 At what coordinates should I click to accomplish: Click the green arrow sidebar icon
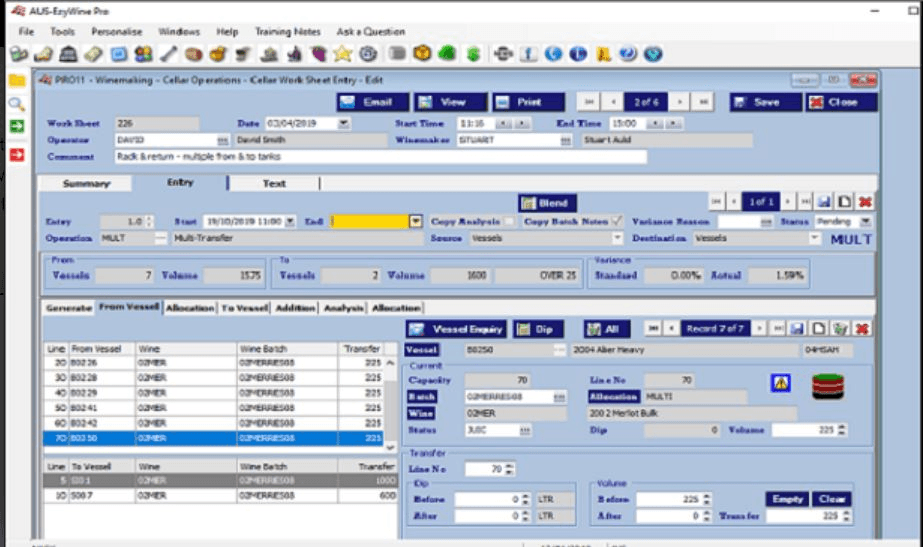[17, 126]
